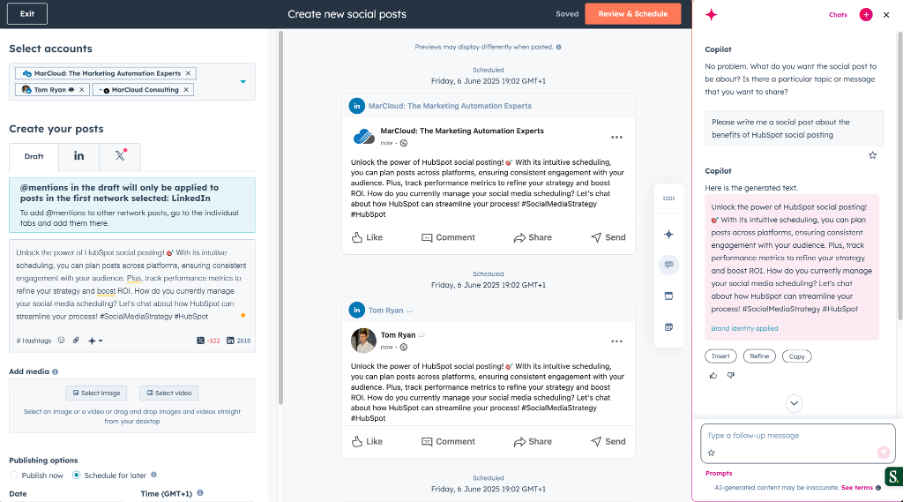Image resolution: width=904 pixels, height=502 pixels.
Task: Open the Chats link in Copilot panel
Action: [x=838, y=15]
